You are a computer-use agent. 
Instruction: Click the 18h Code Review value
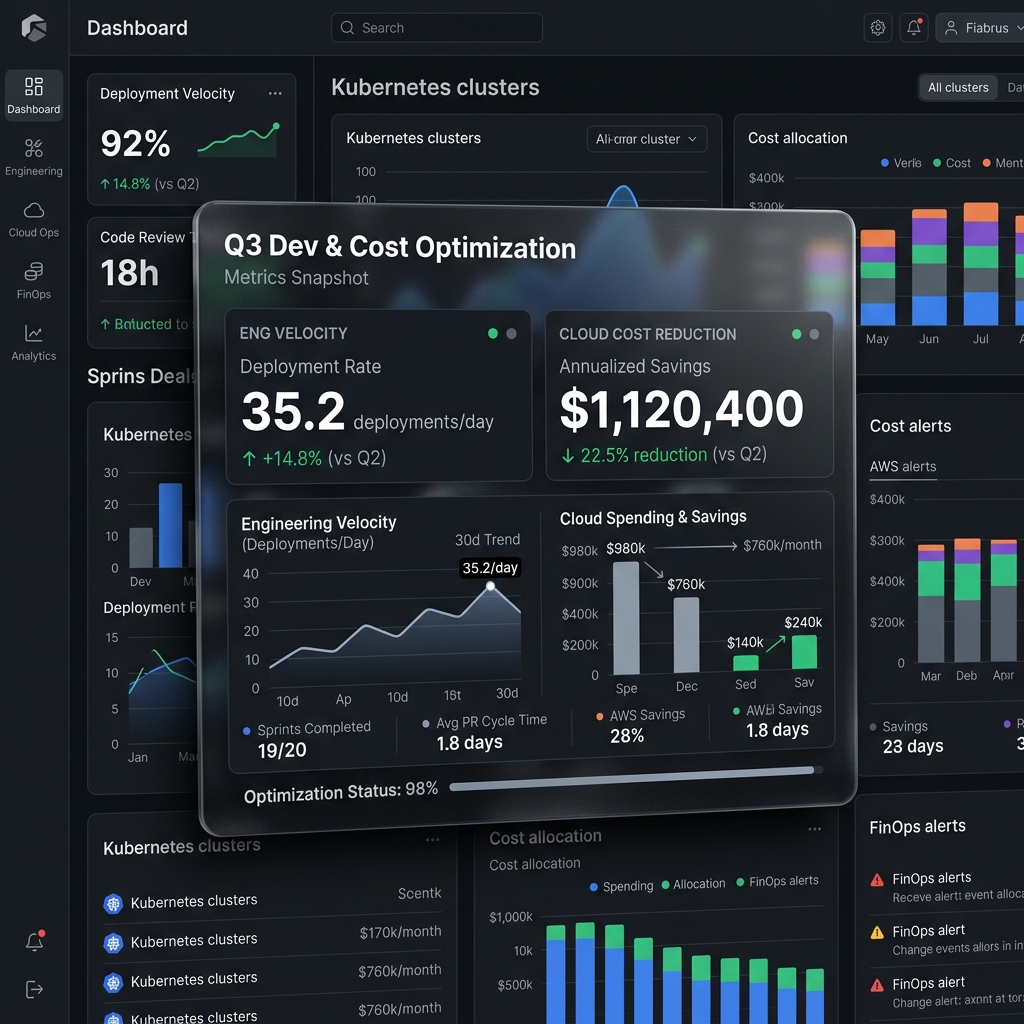click(129, 272)
